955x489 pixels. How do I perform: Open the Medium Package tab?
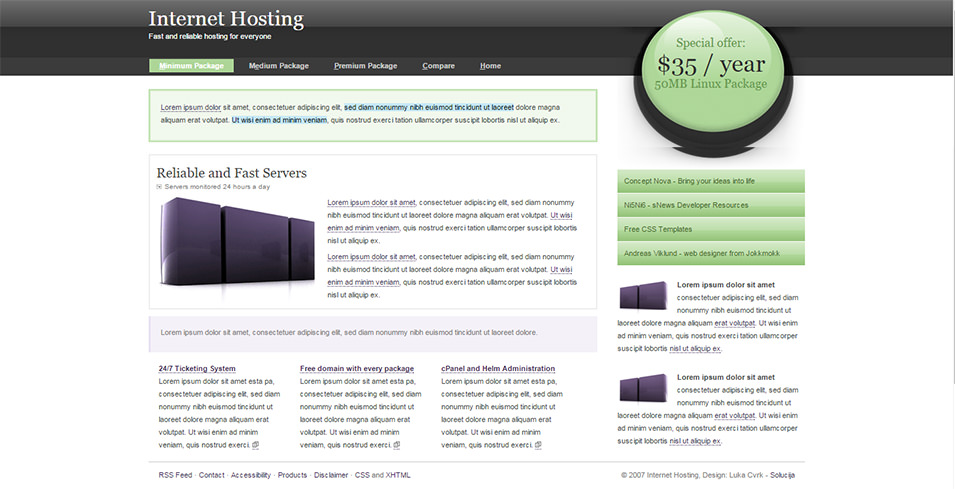(278, 66)
